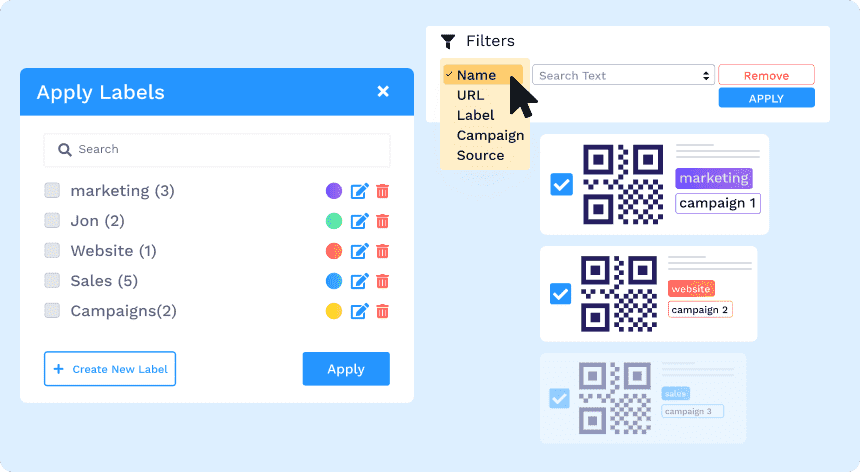Click the Sales (5) label name
Screen dimensions: 860x472
point(104,281)
